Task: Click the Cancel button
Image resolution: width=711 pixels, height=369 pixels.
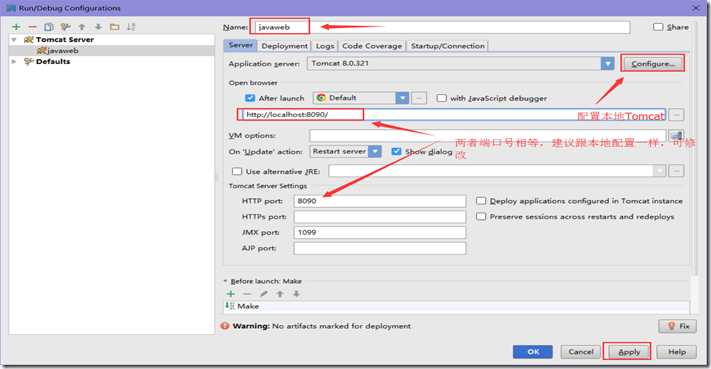Action: point(581,352)
